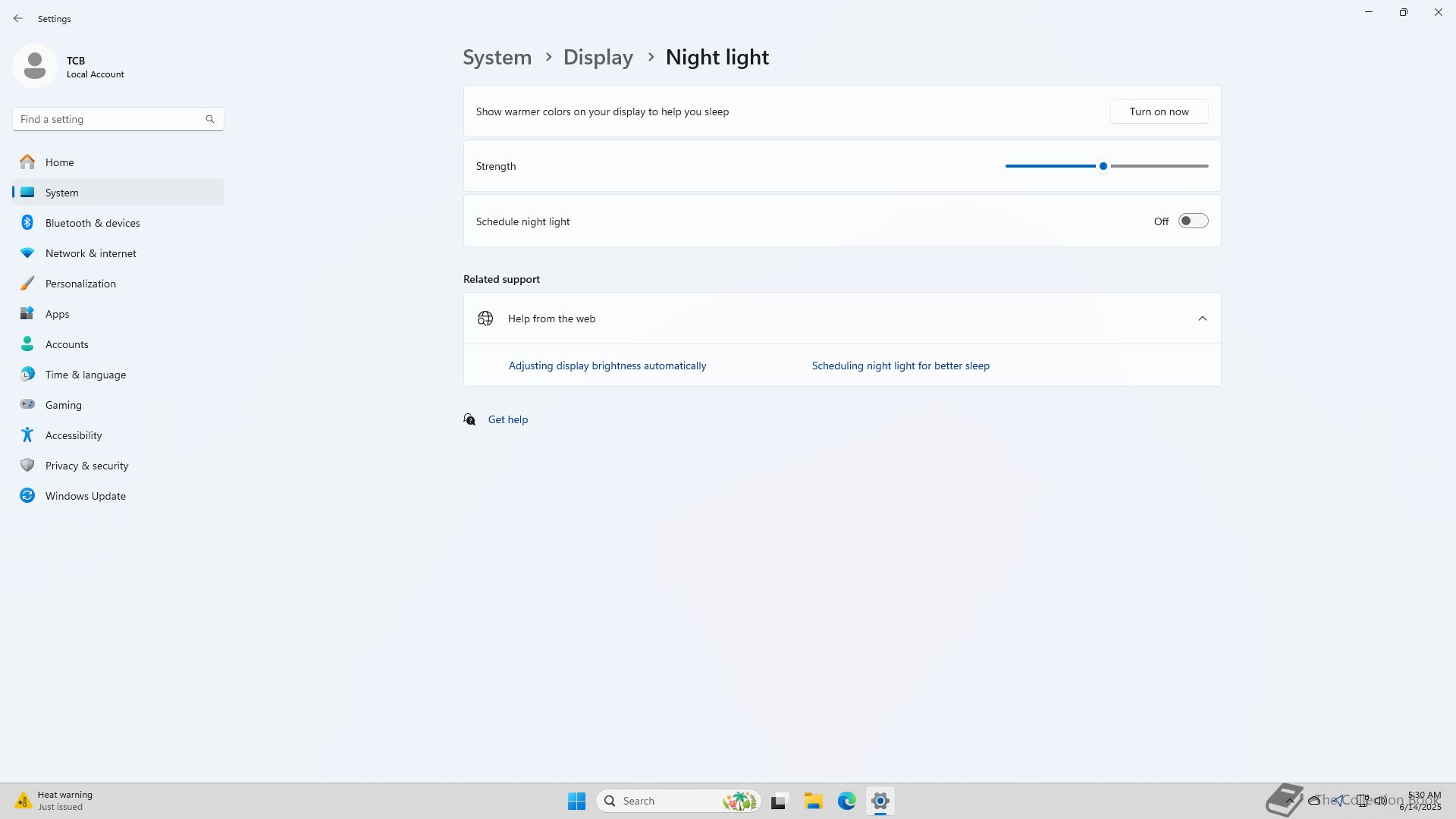Click the Gaming controller icon

tap(27, 405)
